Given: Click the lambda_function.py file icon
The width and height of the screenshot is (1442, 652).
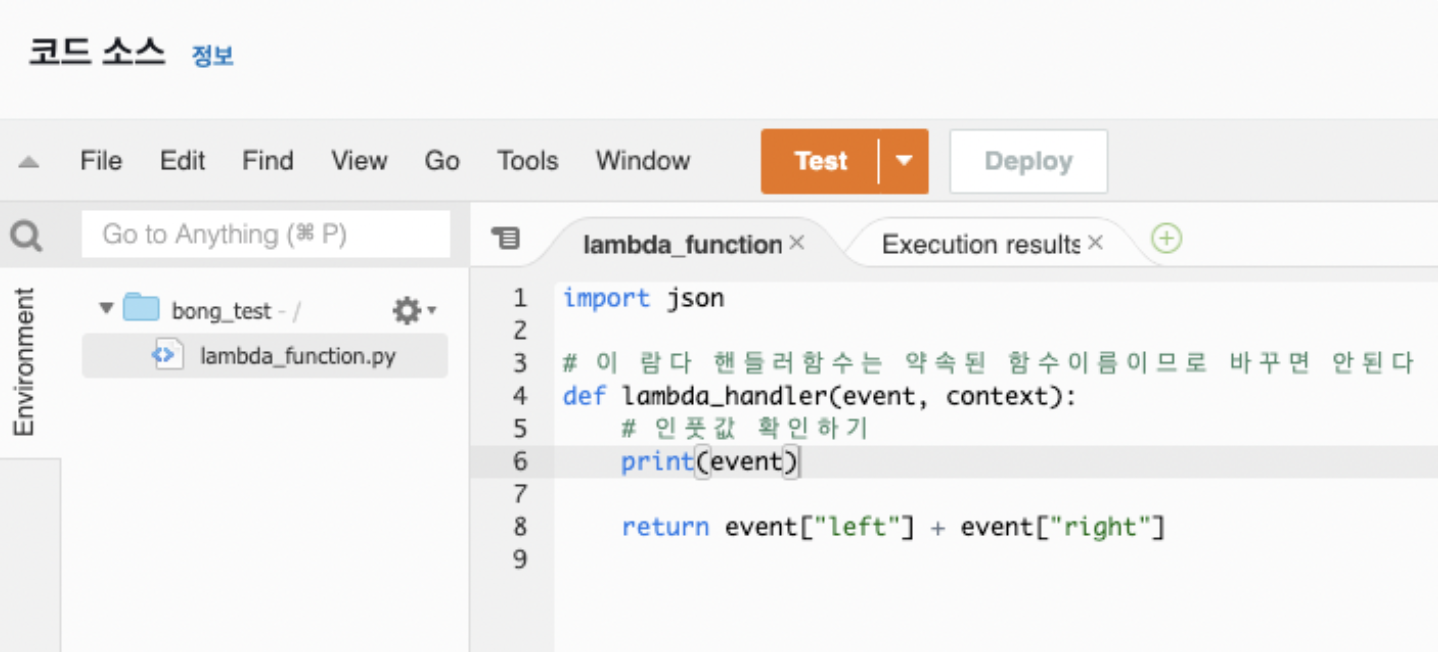Looking at the screenshot, I should coord(167,355).
